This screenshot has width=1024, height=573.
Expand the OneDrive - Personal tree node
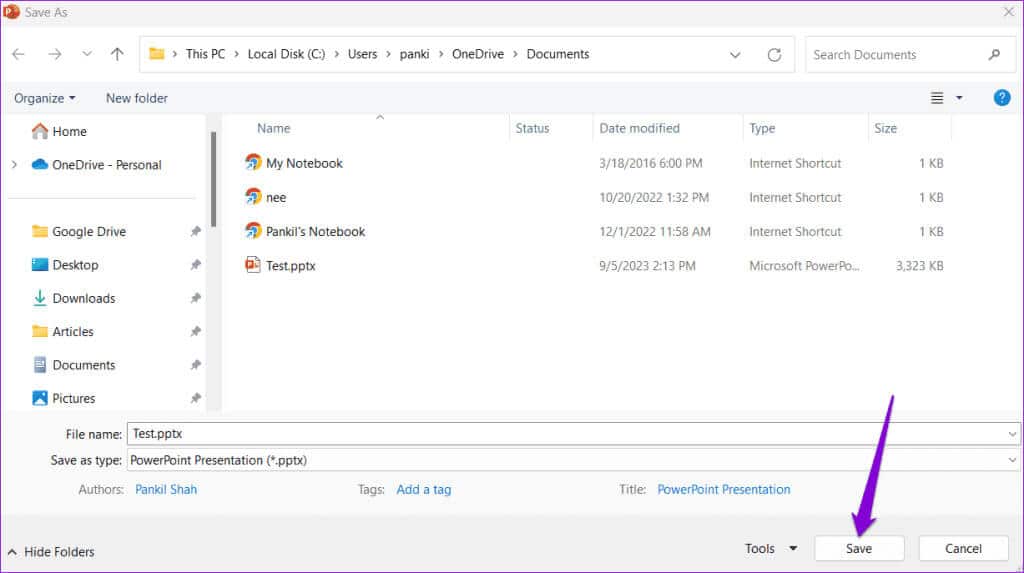click(14, 165)
